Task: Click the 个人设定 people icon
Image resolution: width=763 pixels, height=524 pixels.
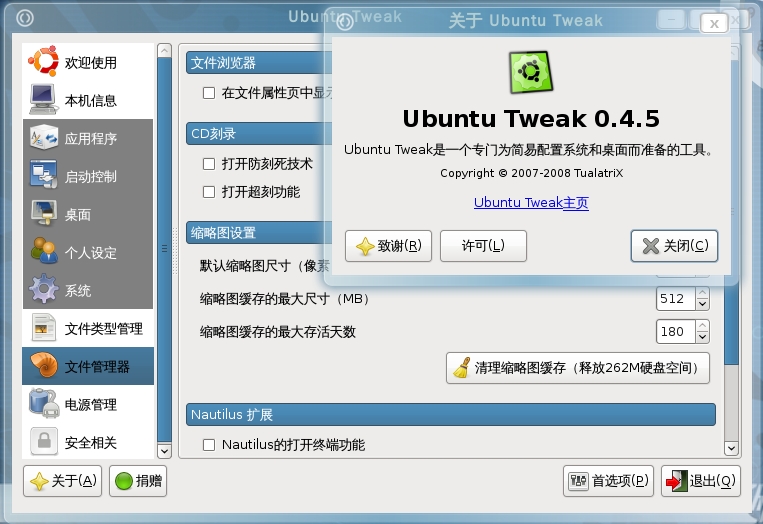Action: coord(43,251)
